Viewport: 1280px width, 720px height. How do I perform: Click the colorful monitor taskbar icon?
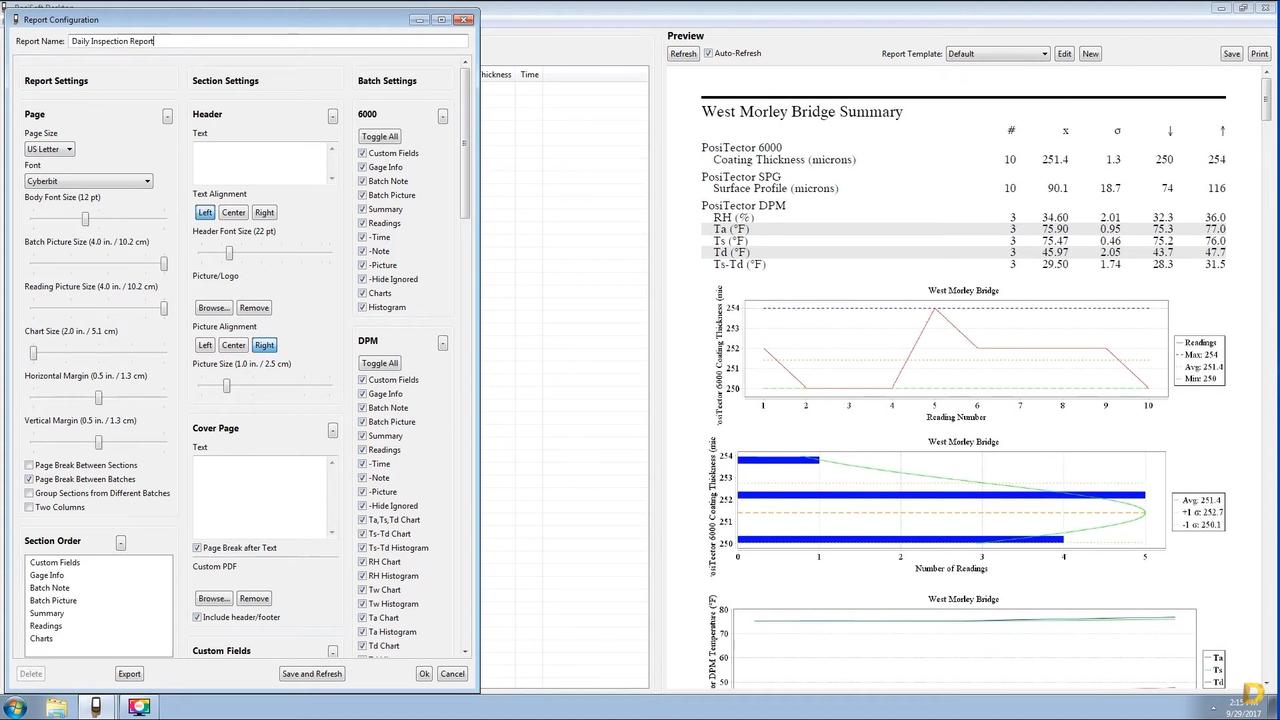click(138, 707)
